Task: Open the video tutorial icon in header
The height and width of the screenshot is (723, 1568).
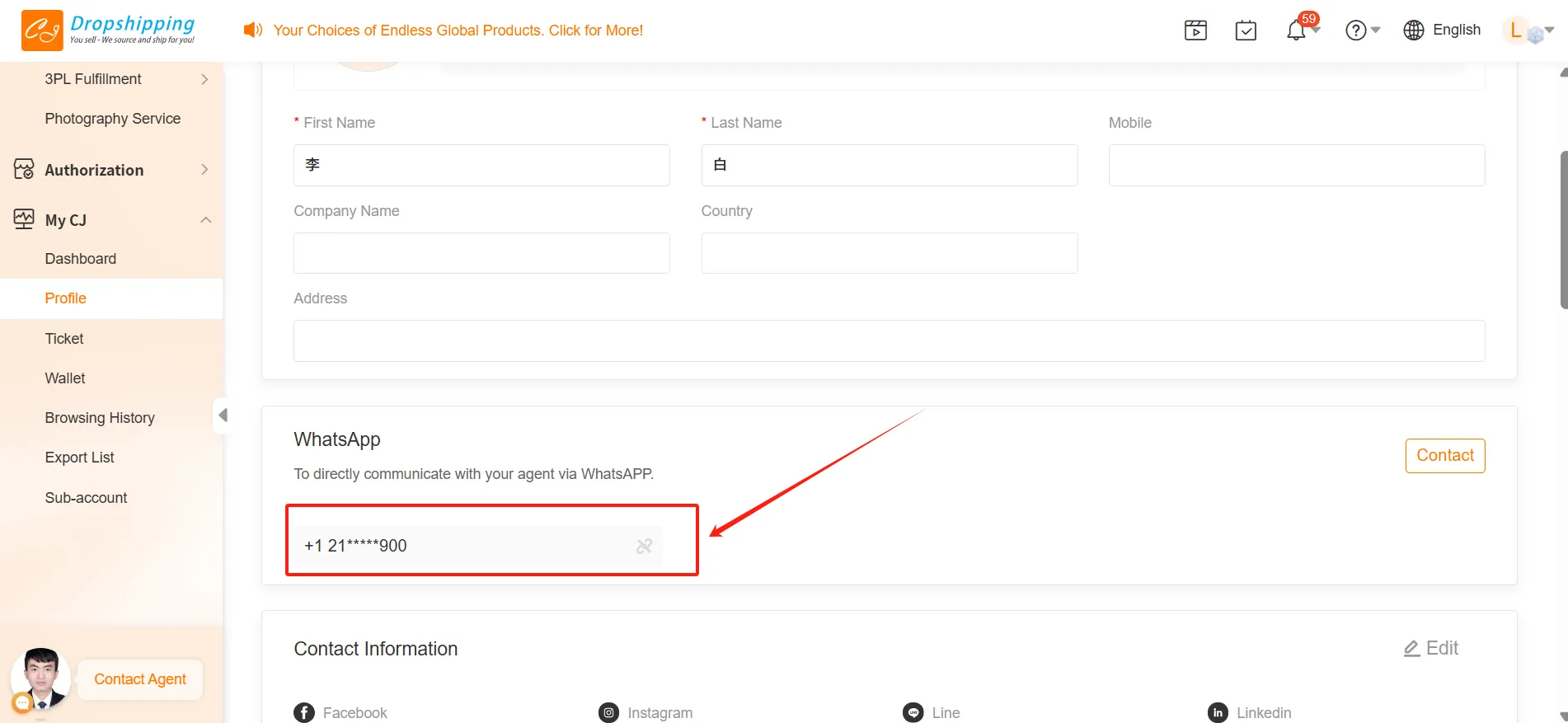Action: (1195, 31)
